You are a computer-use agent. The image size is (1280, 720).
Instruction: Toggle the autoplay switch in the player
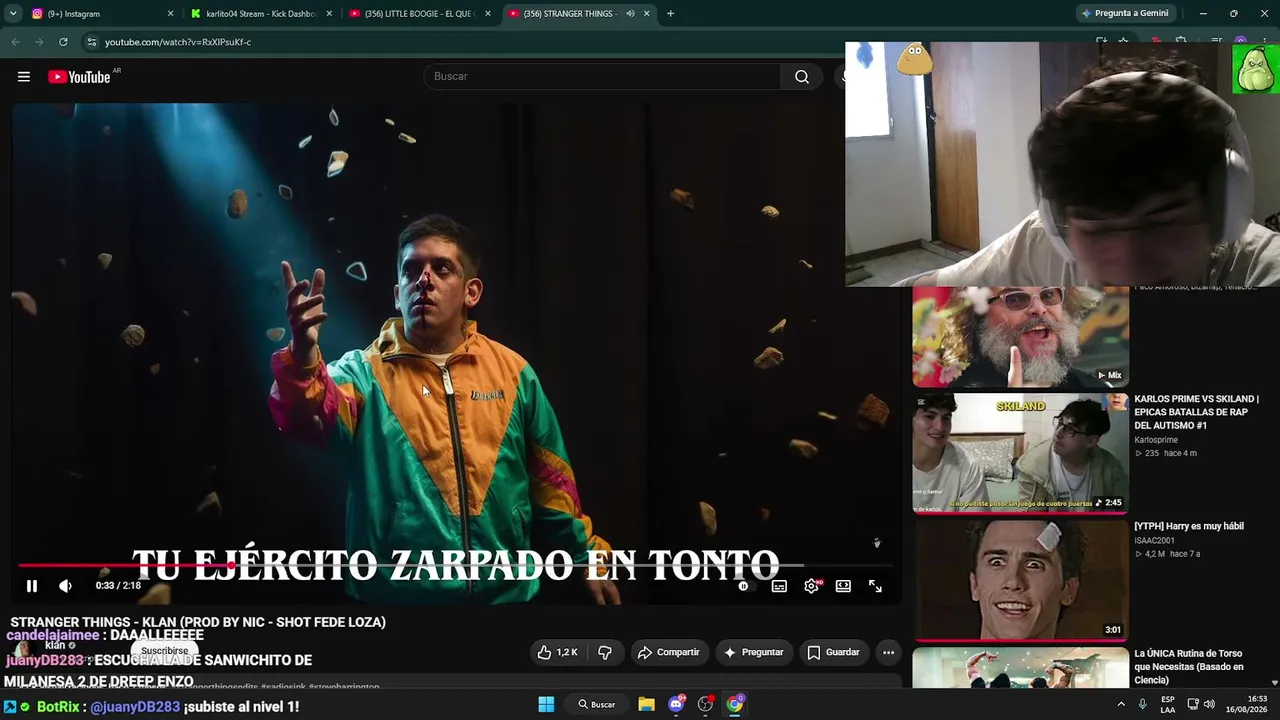click(743, 586)
